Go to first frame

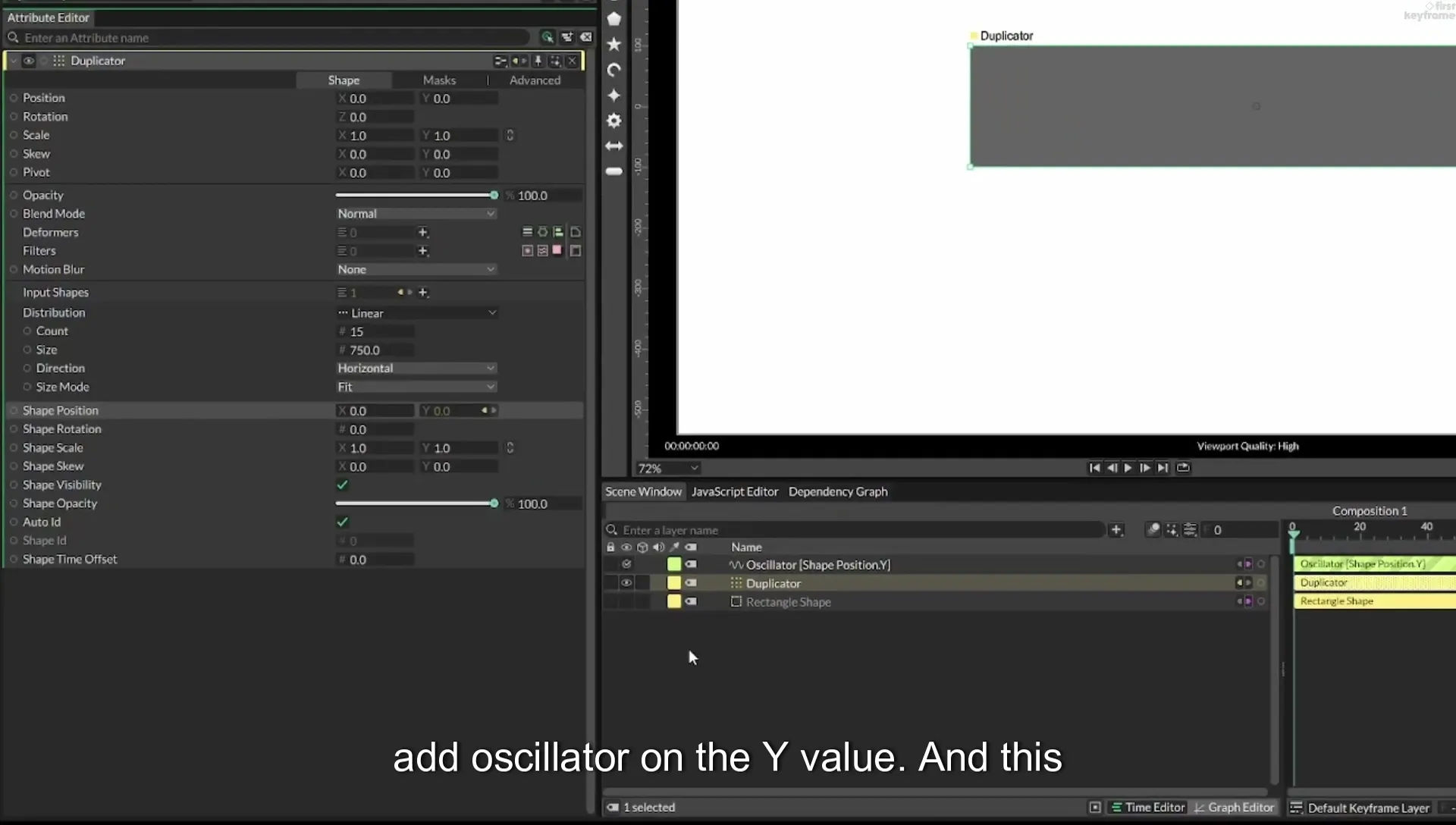tap(1094, 468)
